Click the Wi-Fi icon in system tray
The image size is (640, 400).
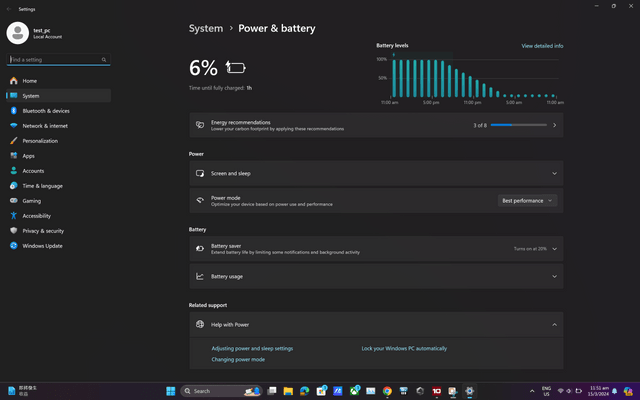561,391
